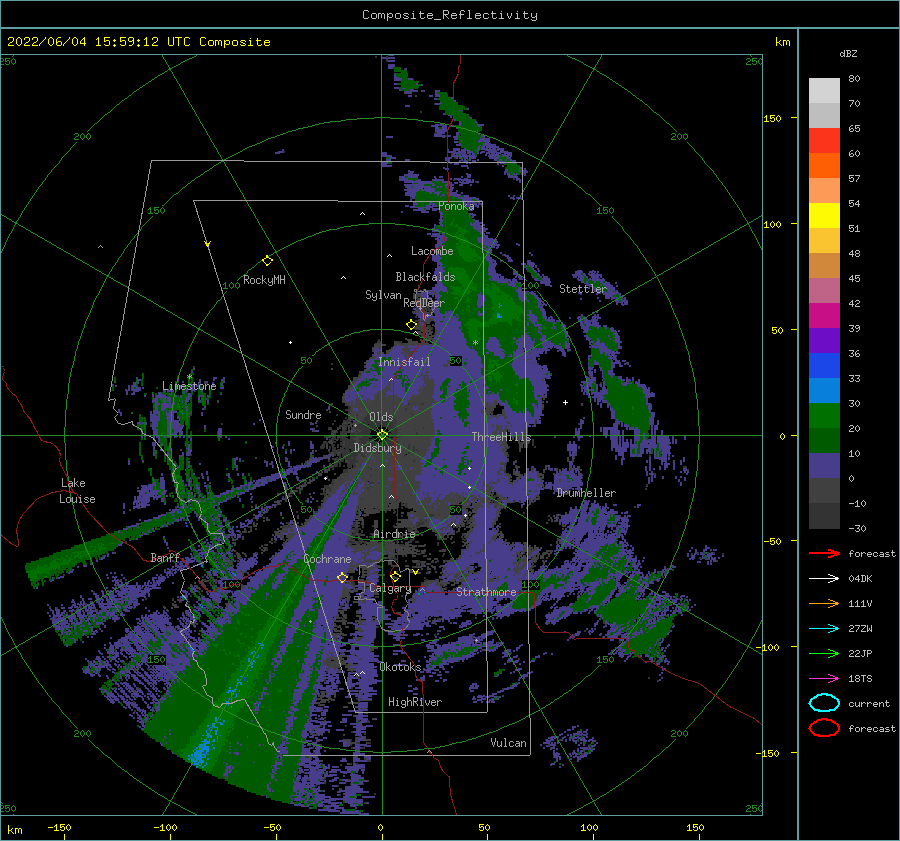Viewport: 900px width, 841px height.
Task: Click the Composite_Reflectivity title text
Action: 450,15
